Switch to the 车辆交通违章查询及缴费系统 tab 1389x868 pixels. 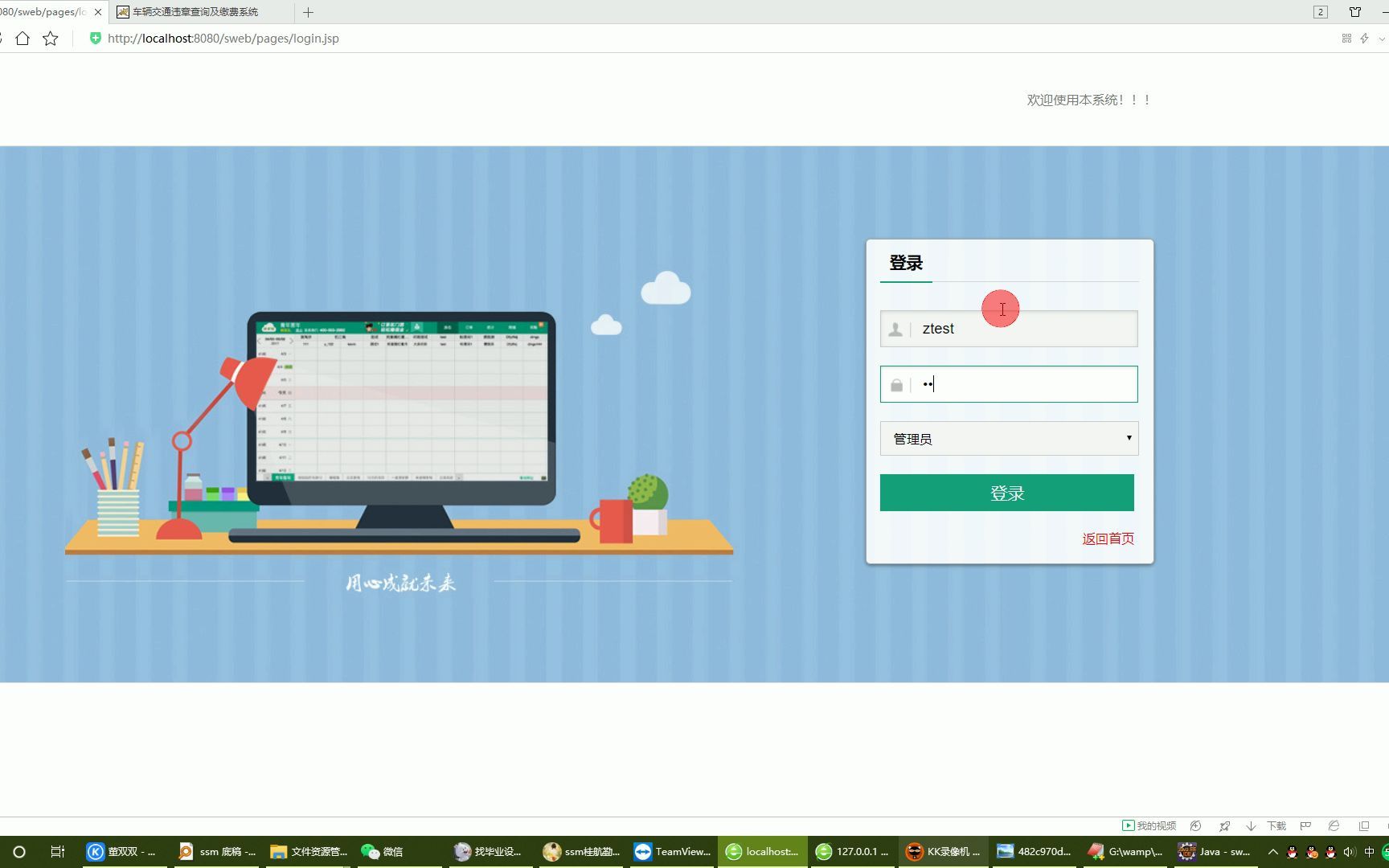tap(193, 12)
